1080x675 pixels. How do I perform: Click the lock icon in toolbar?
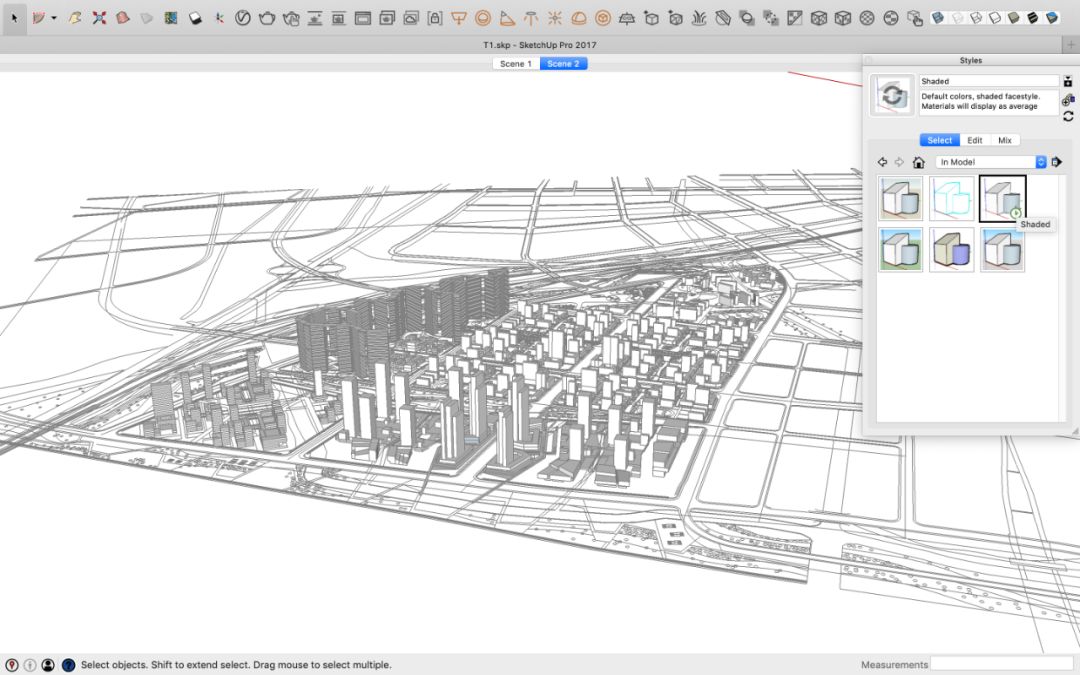(x=435, y=19)
